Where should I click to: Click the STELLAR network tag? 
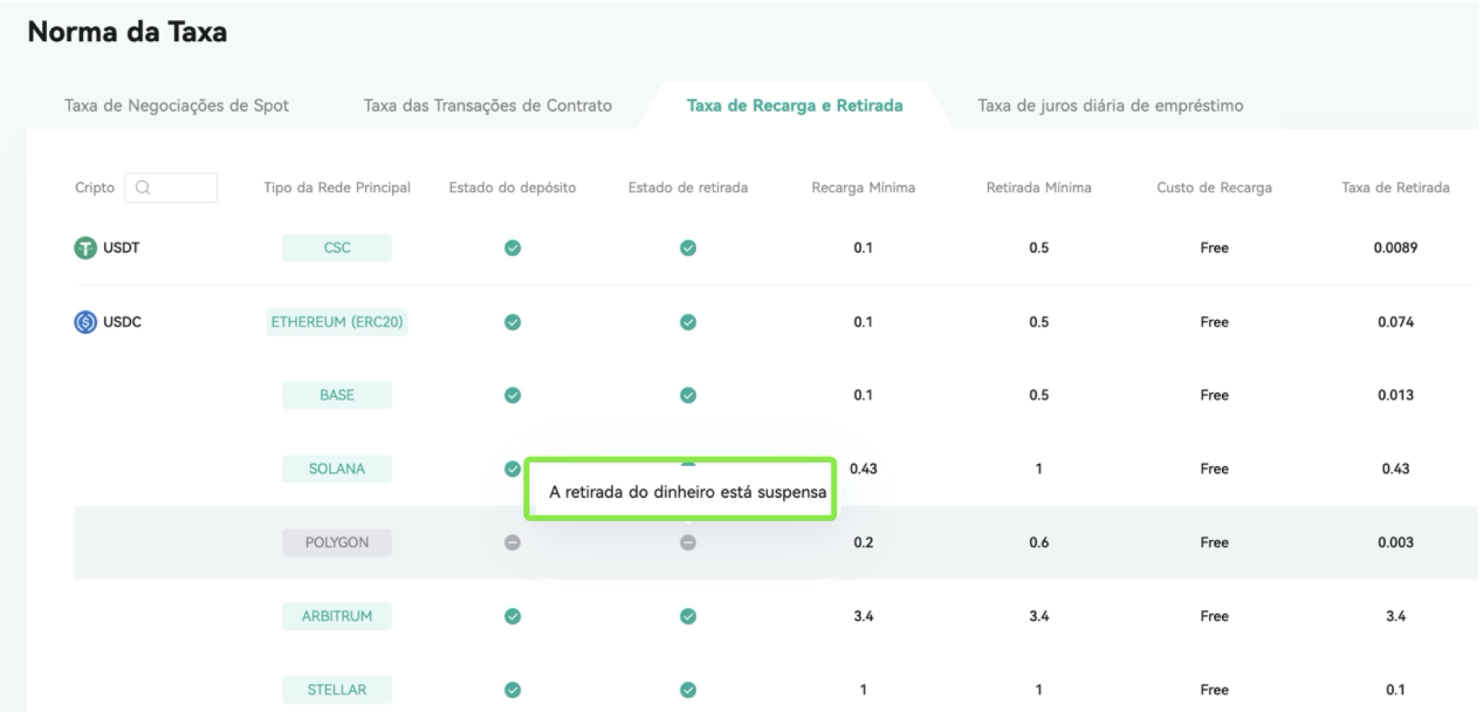pos(337,689)
